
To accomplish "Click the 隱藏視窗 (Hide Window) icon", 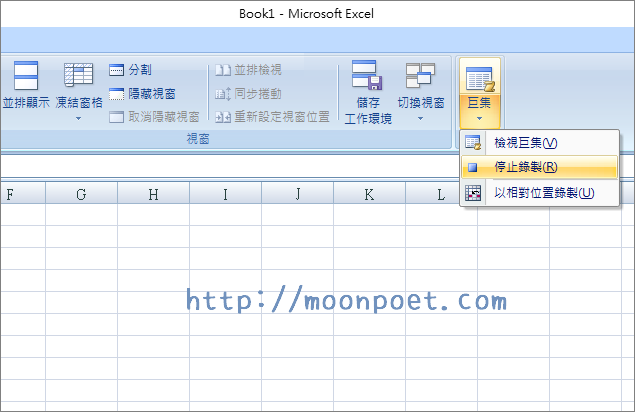I will [117, 94].
